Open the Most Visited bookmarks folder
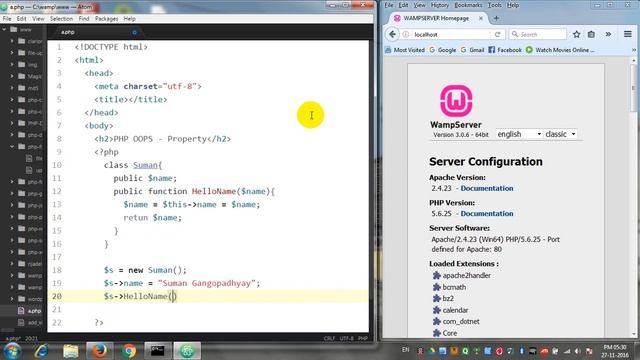 404,50
